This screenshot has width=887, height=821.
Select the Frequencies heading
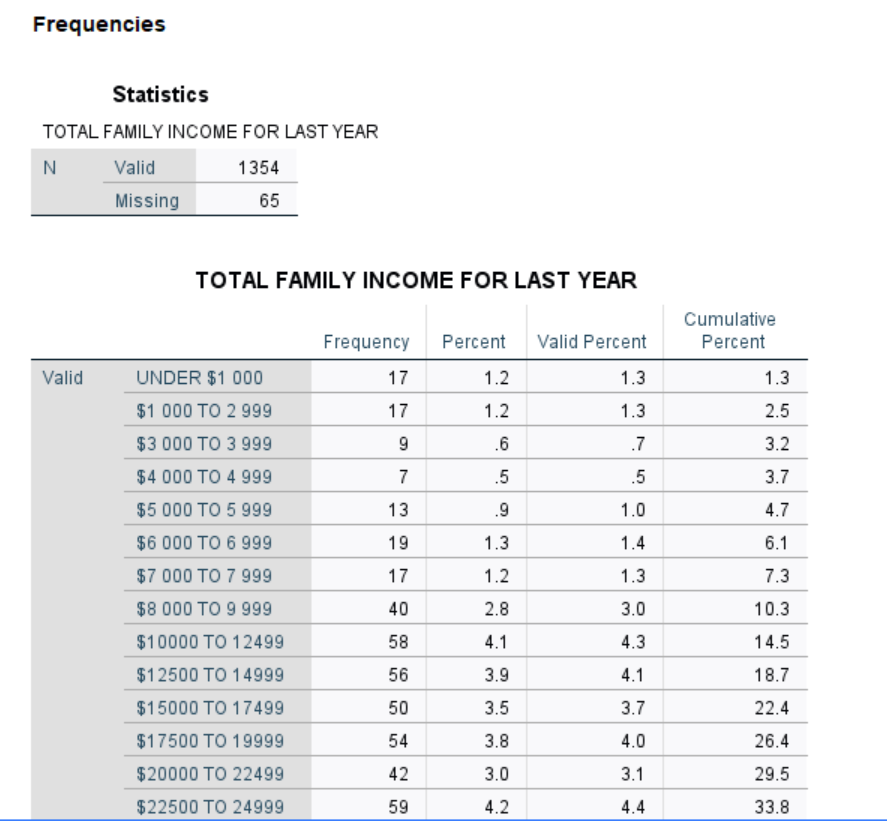tap(99, 24)
